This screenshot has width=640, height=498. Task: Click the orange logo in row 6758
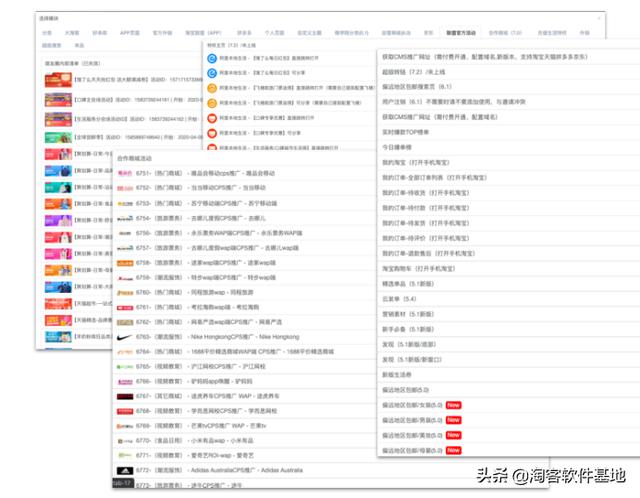125,263
